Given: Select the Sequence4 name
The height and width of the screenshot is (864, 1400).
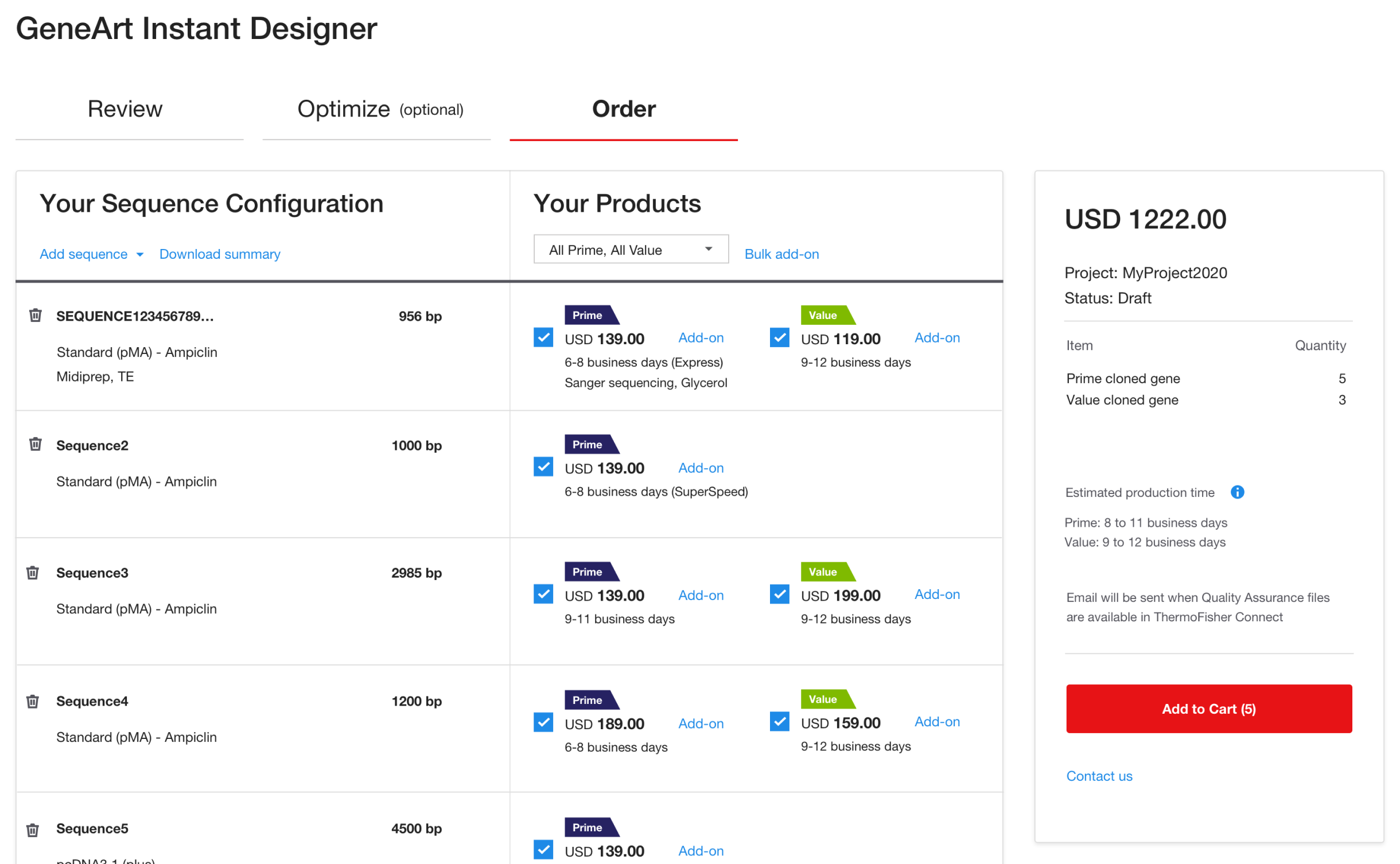Looking at the screenshot, I should 92,702.
